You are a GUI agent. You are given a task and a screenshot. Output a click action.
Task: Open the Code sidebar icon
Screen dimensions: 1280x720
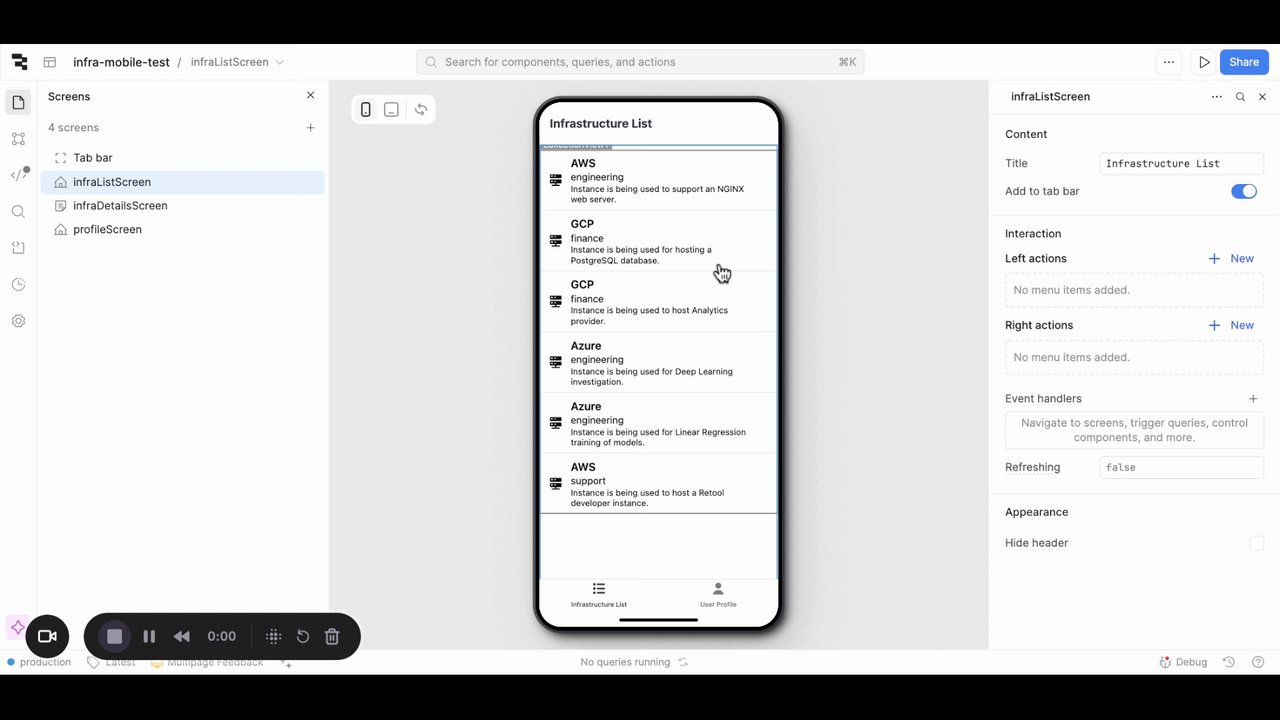pyautogui.click(x=18, y=175)
